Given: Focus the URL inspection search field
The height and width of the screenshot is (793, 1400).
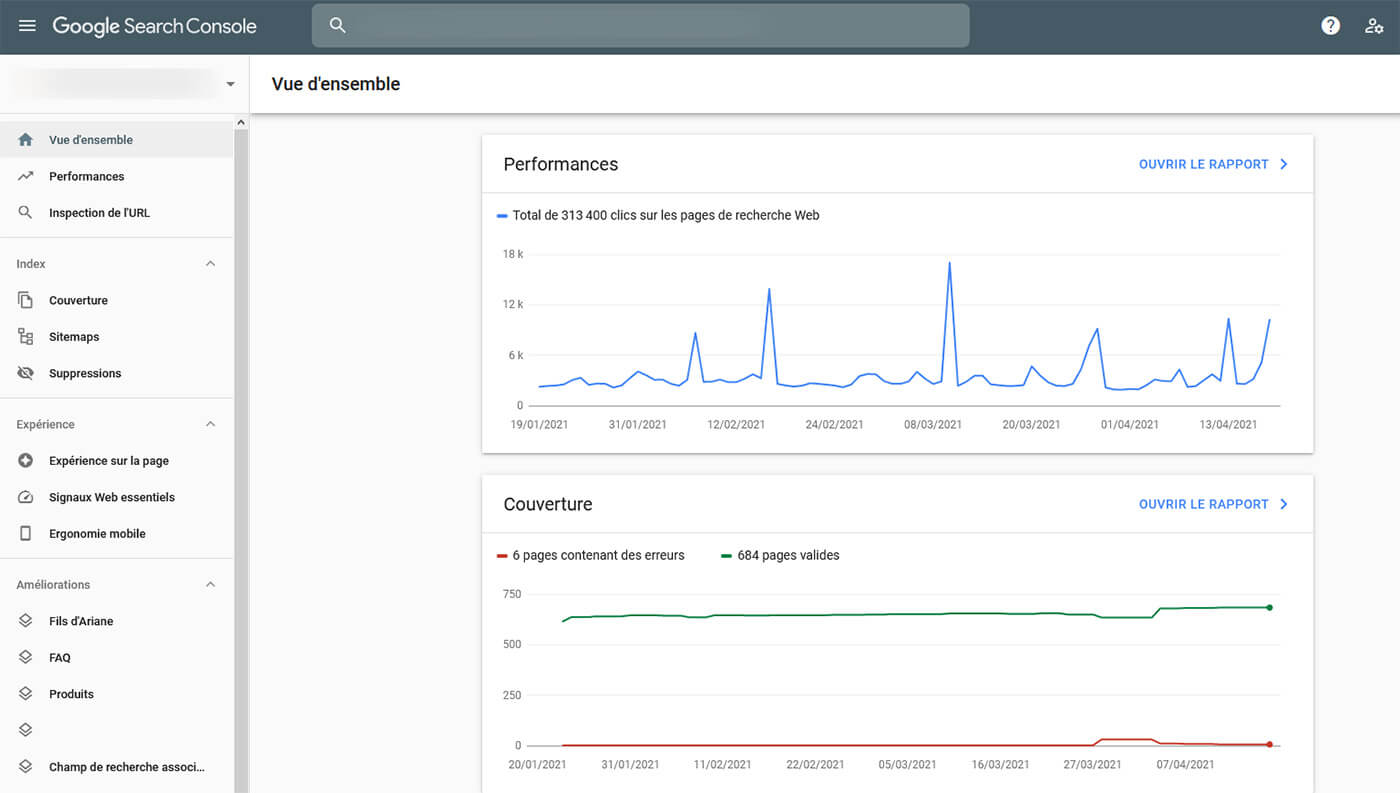Looking at the screenshot, I should [x=640, y=26].
